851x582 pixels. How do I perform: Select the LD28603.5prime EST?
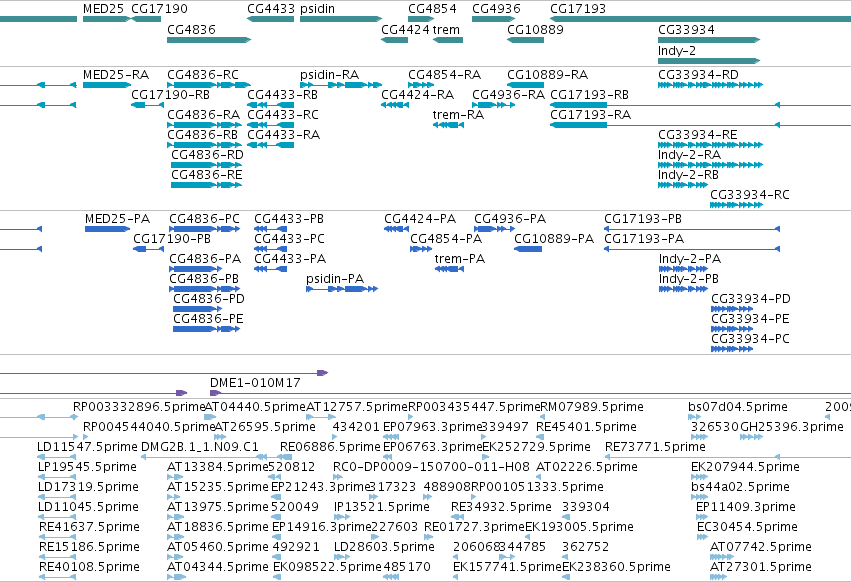(x=384, y=547)
